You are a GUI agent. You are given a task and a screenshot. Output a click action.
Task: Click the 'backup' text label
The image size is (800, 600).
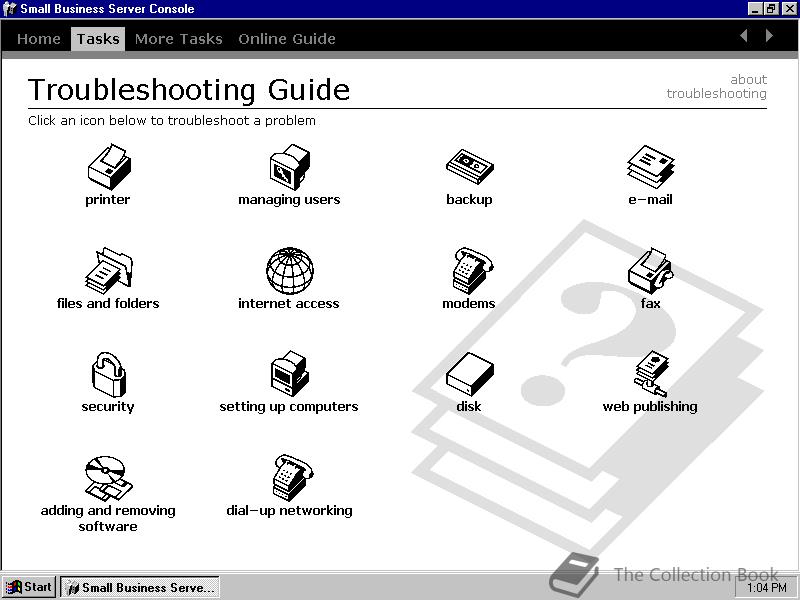(x=469, y=199)
